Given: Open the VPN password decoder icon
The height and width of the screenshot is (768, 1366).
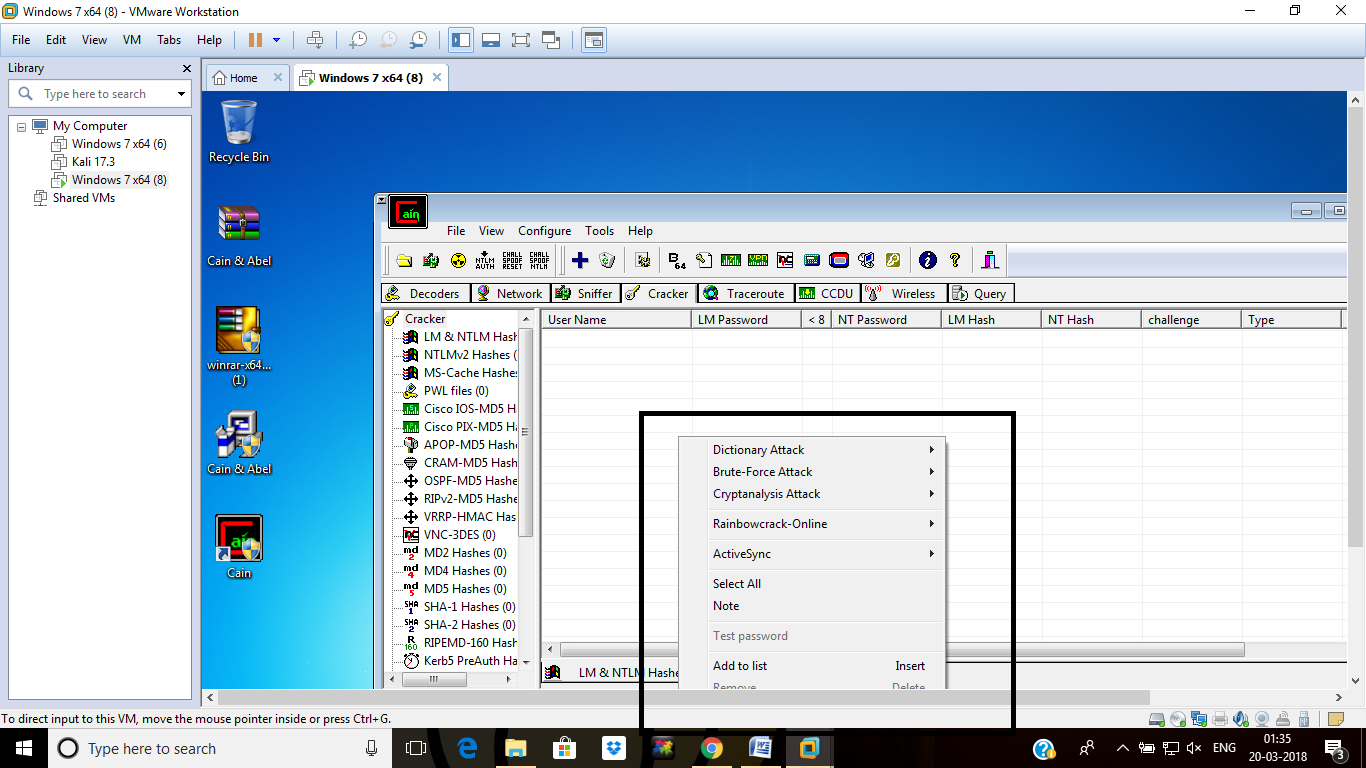Looking at the screenshot, I should (758, 261).
